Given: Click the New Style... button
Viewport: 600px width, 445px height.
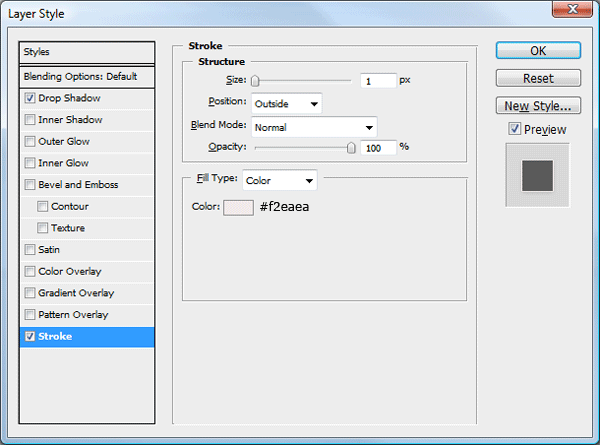Looking at the screenshot, I should (x=538, y=105).
